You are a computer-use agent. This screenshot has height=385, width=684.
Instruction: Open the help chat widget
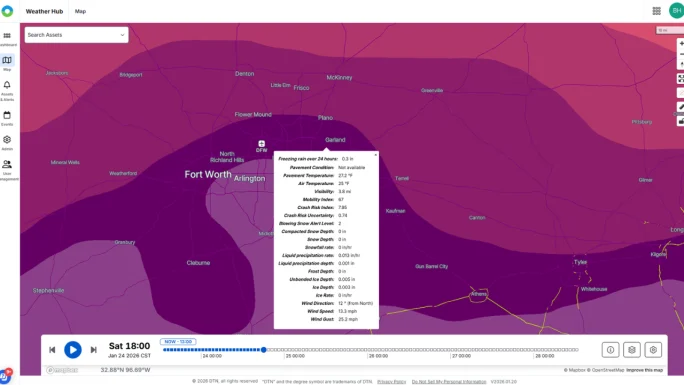[x=5, y=376]
